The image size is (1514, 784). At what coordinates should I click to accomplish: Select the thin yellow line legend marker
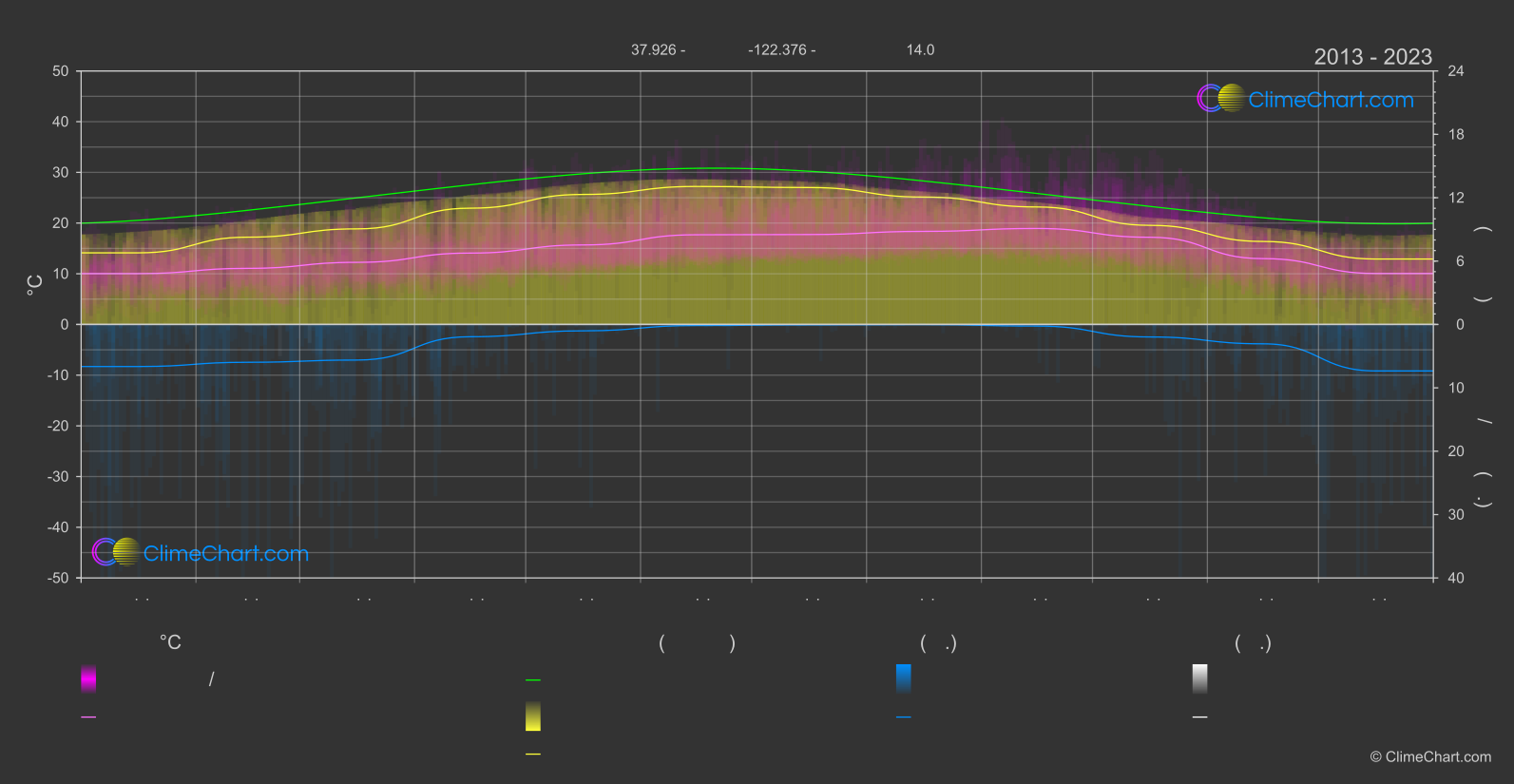(533, 755)
